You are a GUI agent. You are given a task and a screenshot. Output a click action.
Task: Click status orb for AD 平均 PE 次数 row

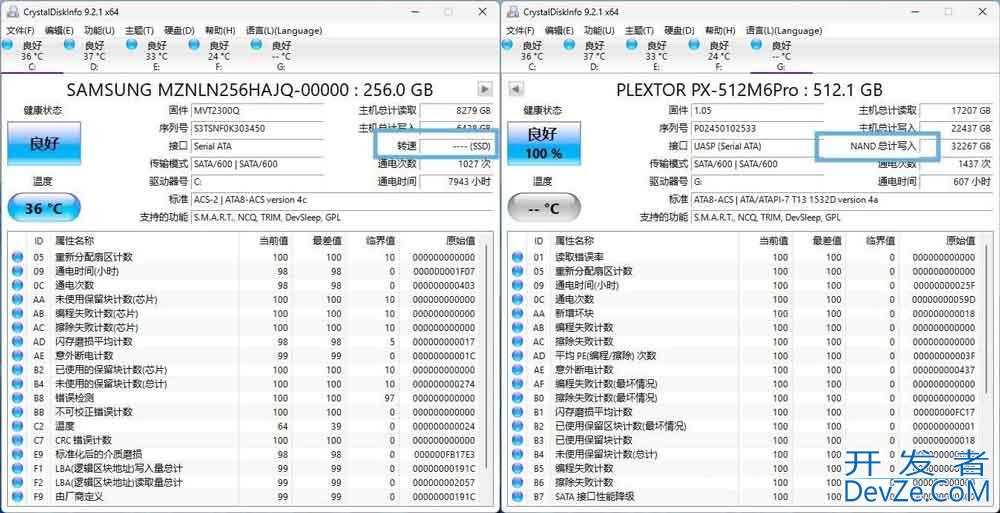pos(517,356)
